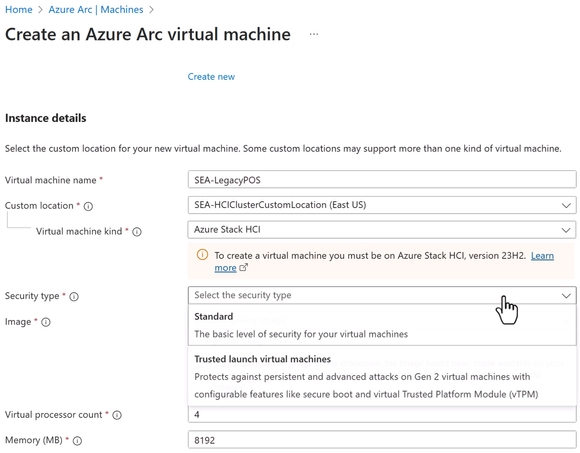Focus the Virtual machine name field
The height and width of the screenshot is (453, 580).
pos(382,180)
